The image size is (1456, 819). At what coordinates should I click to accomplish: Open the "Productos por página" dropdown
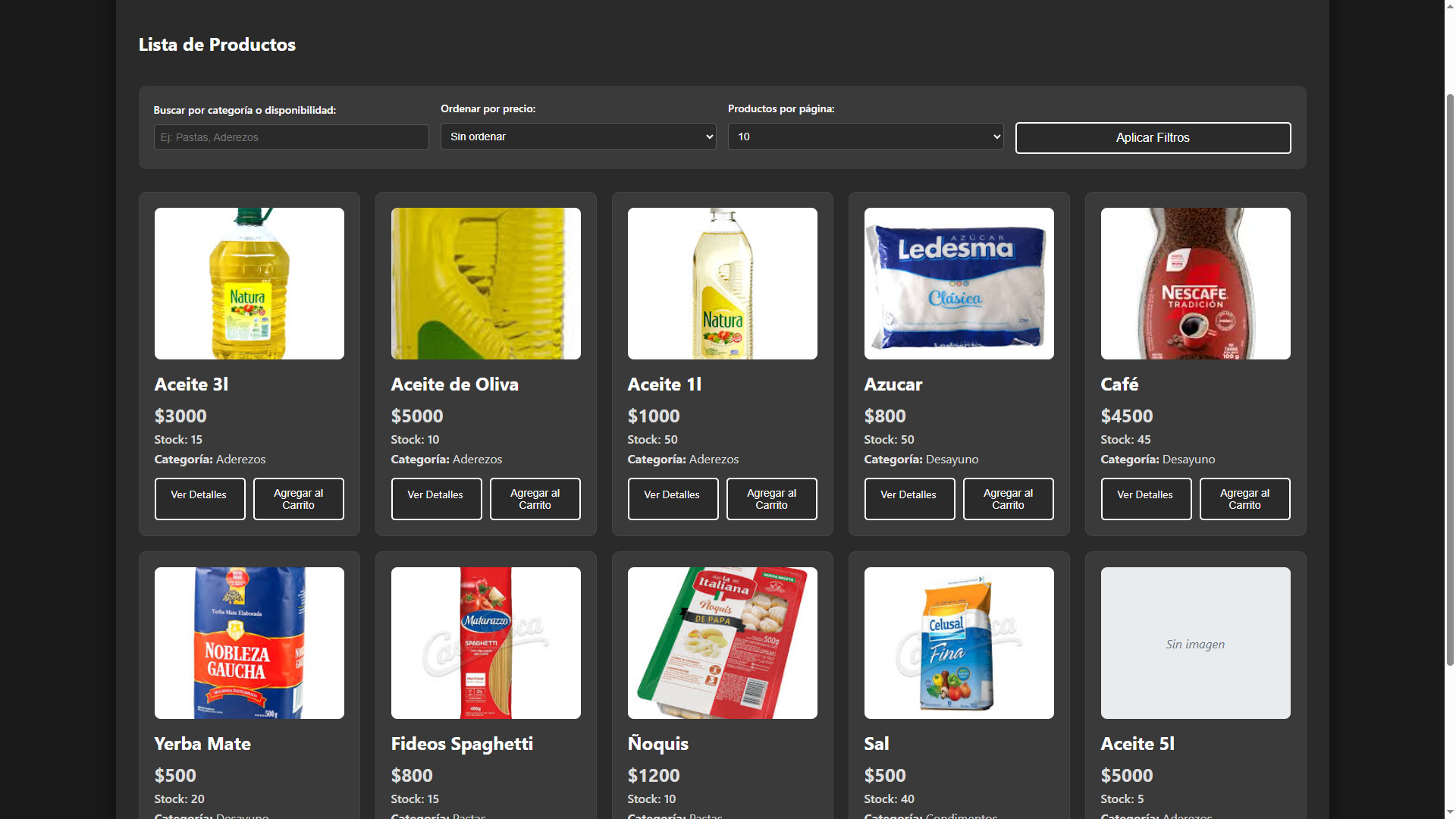(x=864, y=136)
